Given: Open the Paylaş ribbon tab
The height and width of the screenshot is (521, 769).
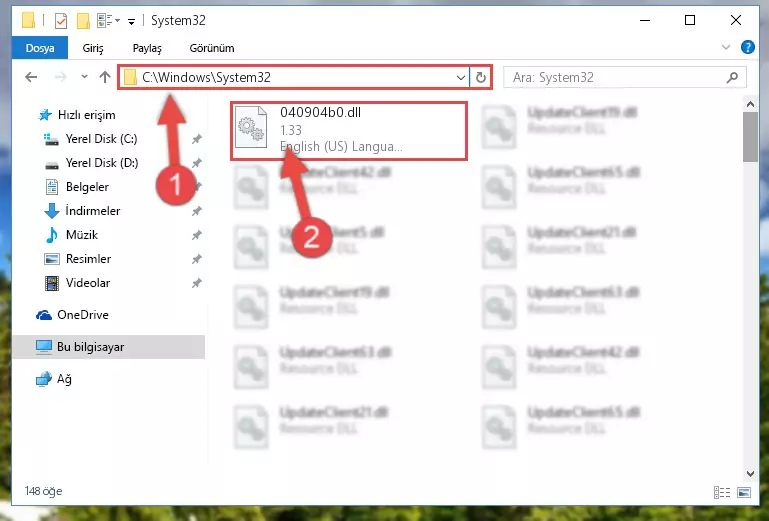Looking at the screenshot, I should coord(147,48).
